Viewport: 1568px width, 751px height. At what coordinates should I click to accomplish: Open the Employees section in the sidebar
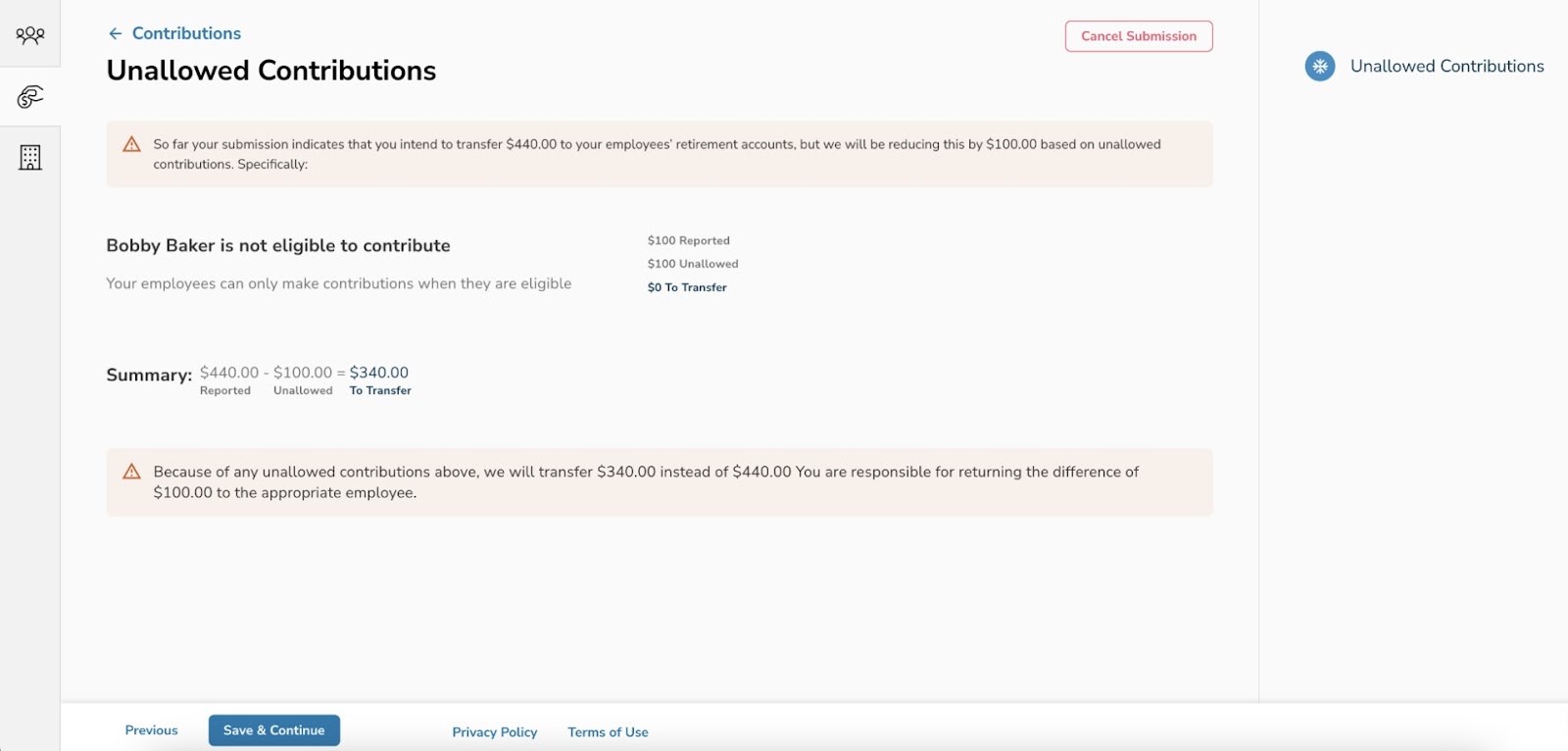click(30, 35)
